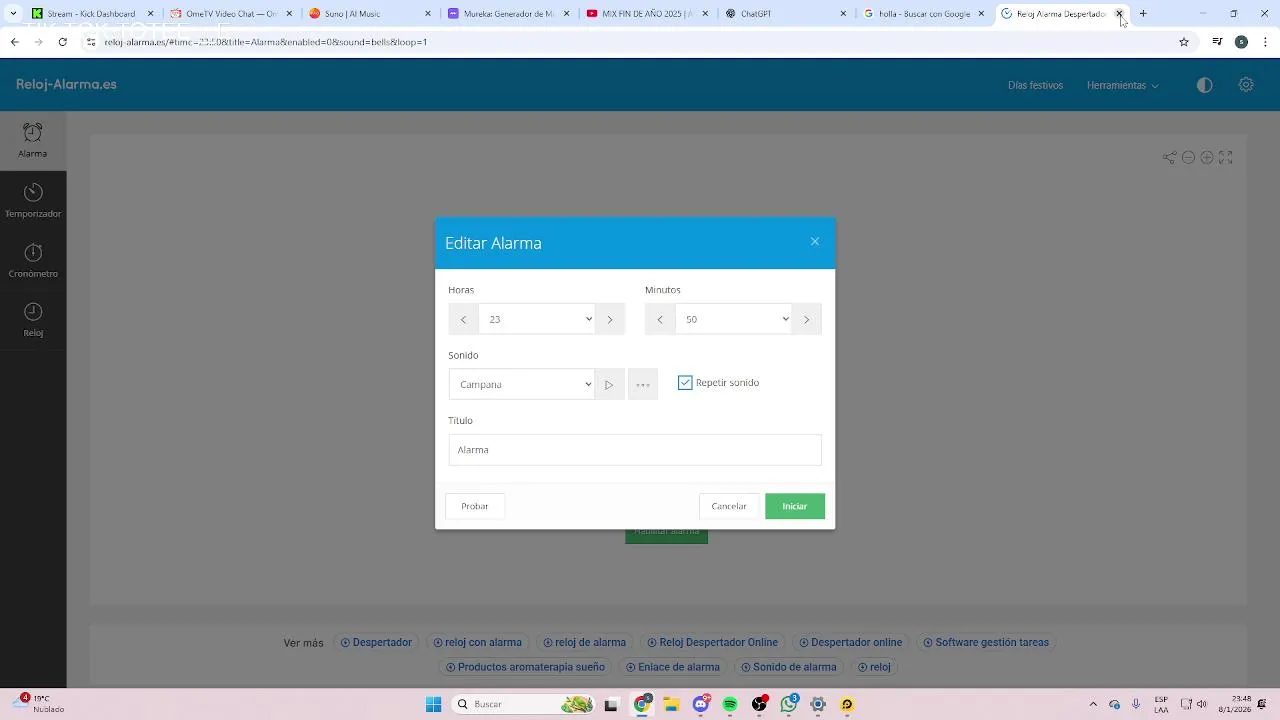
Task: Switch to Stream - Kick Dashboard tab
Action: tap(90, 14)
